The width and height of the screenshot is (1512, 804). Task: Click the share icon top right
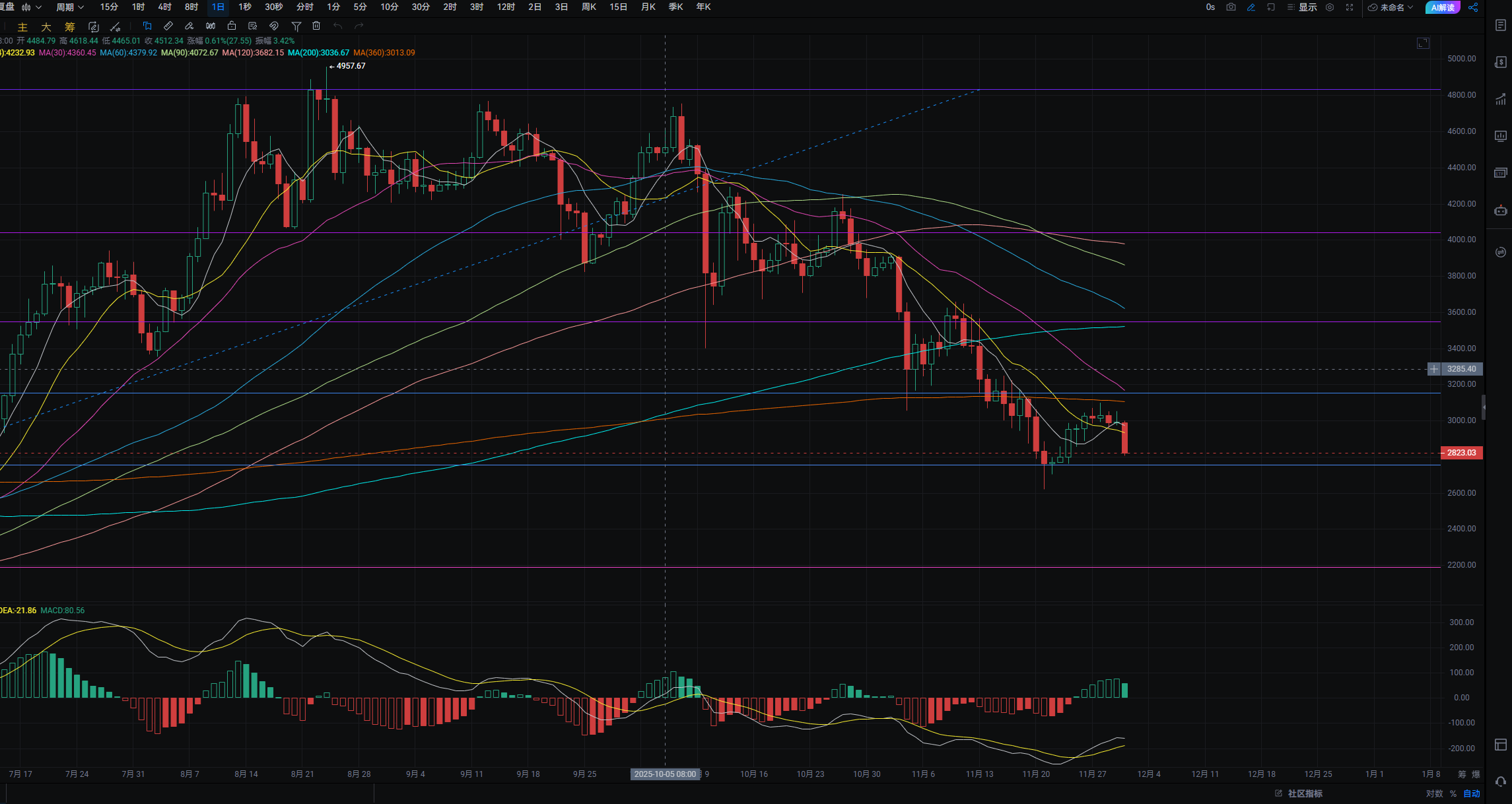(x=1473, y=7)
